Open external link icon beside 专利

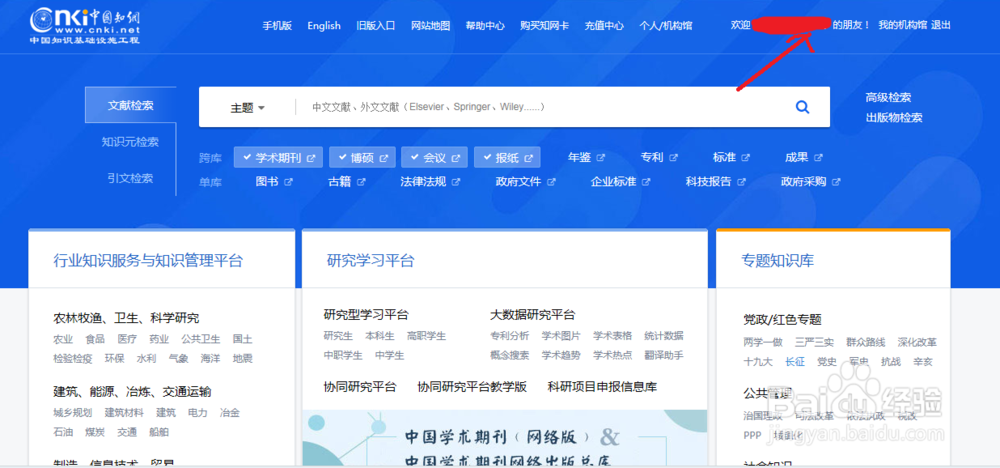[673, 157]
